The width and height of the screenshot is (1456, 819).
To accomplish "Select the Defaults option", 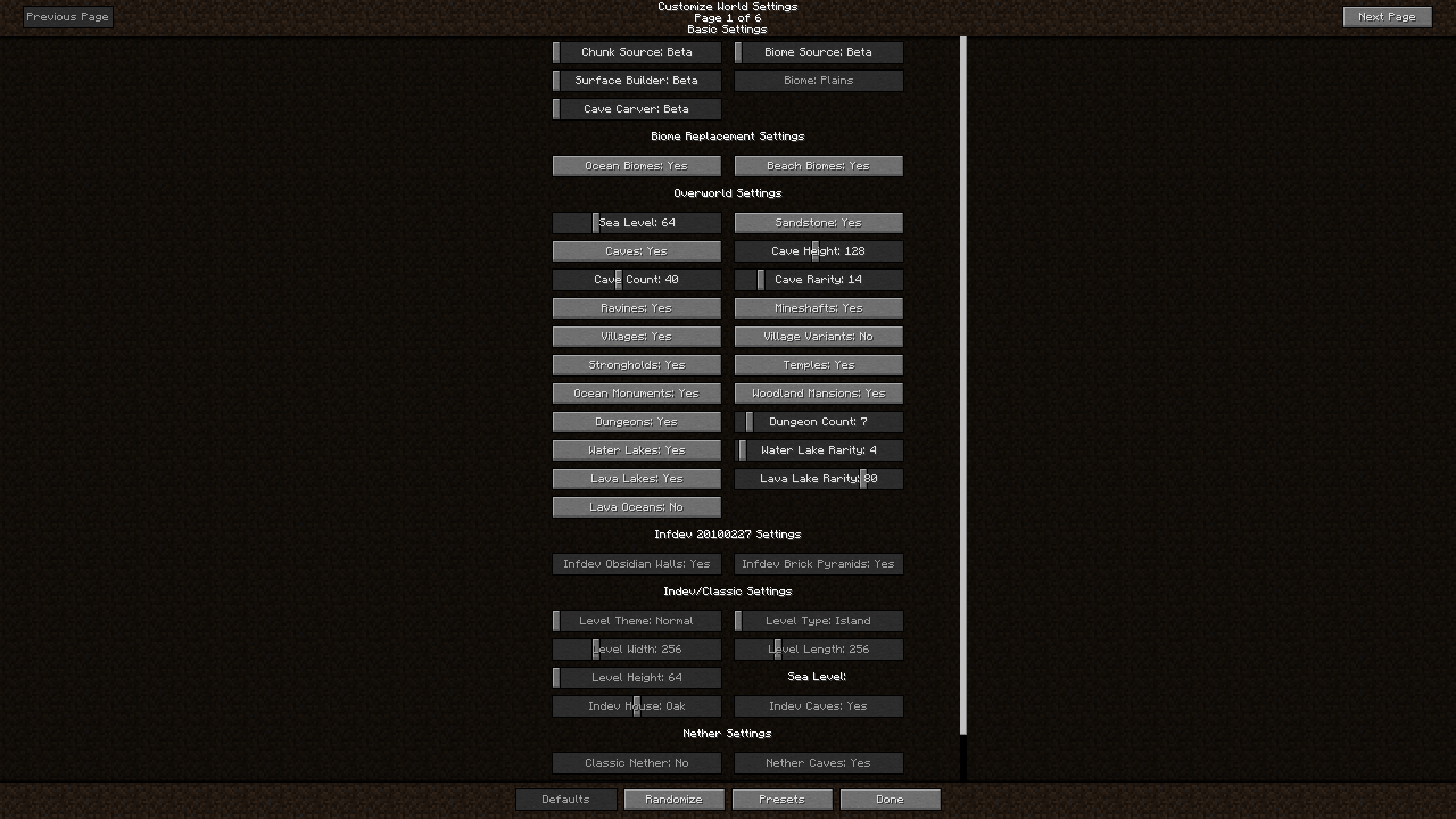I will [x=565, y=799].
